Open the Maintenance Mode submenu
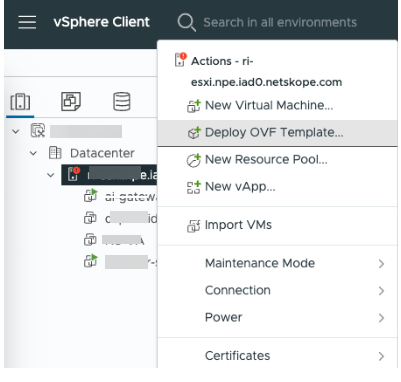Viewport: 401px width, 382px height. pyautogui.click(x=277, y=264)
